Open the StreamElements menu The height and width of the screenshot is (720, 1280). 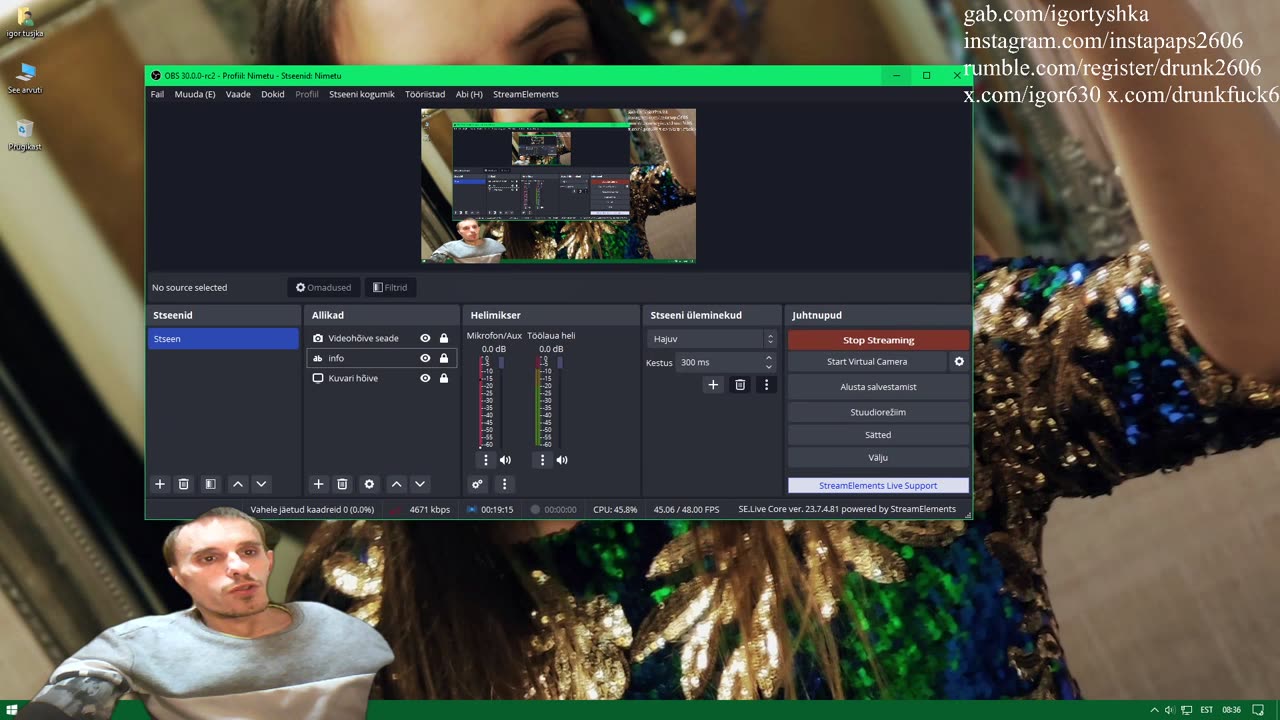pyautogui.click(x=525, y=94)
